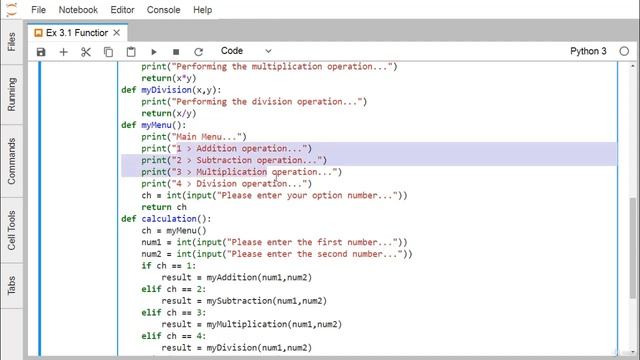Click the 'Please enter the second number' line

(x=277, y=254)
